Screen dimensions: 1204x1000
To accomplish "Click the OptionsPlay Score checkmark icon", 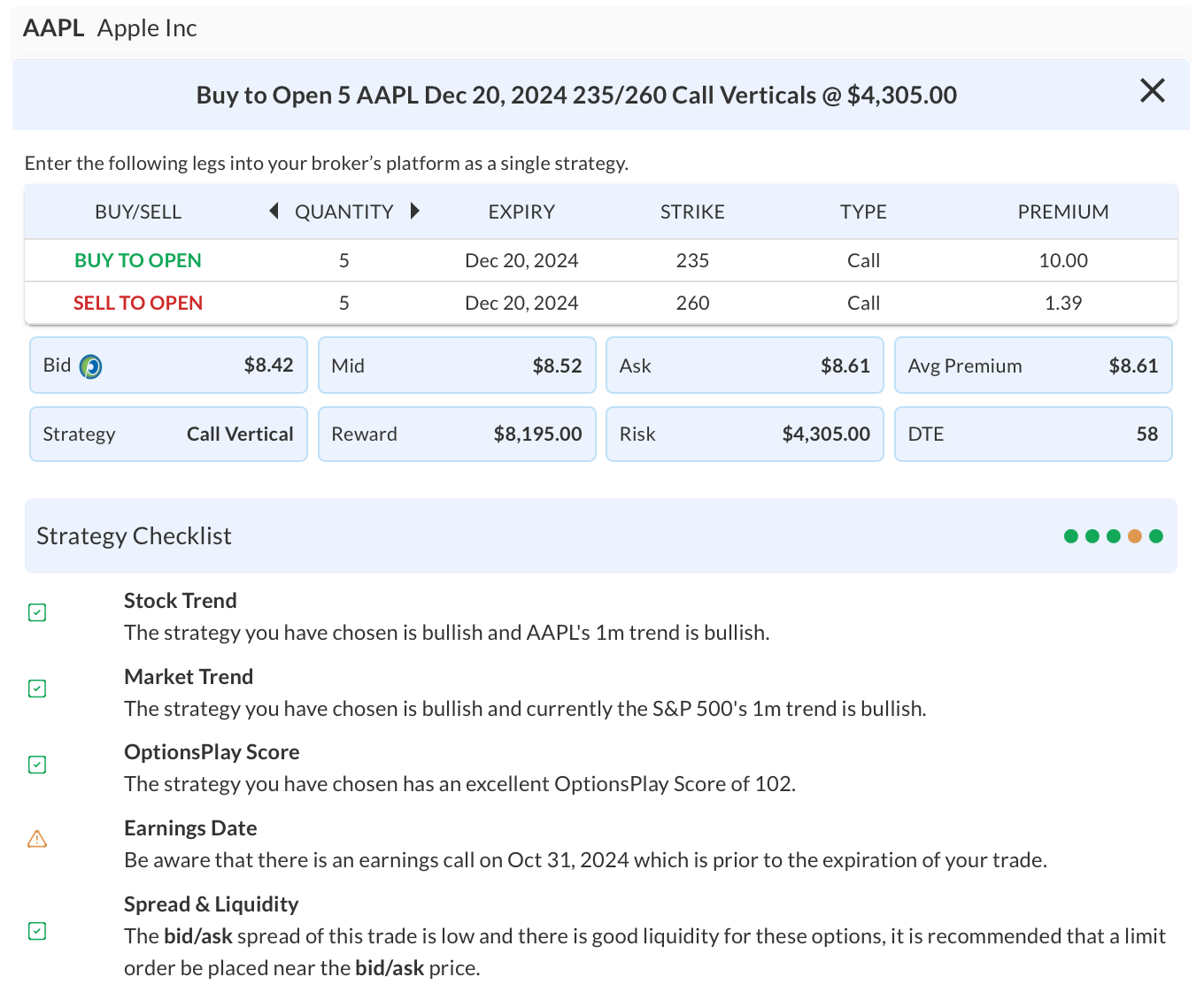I will [x=37, y=765].
